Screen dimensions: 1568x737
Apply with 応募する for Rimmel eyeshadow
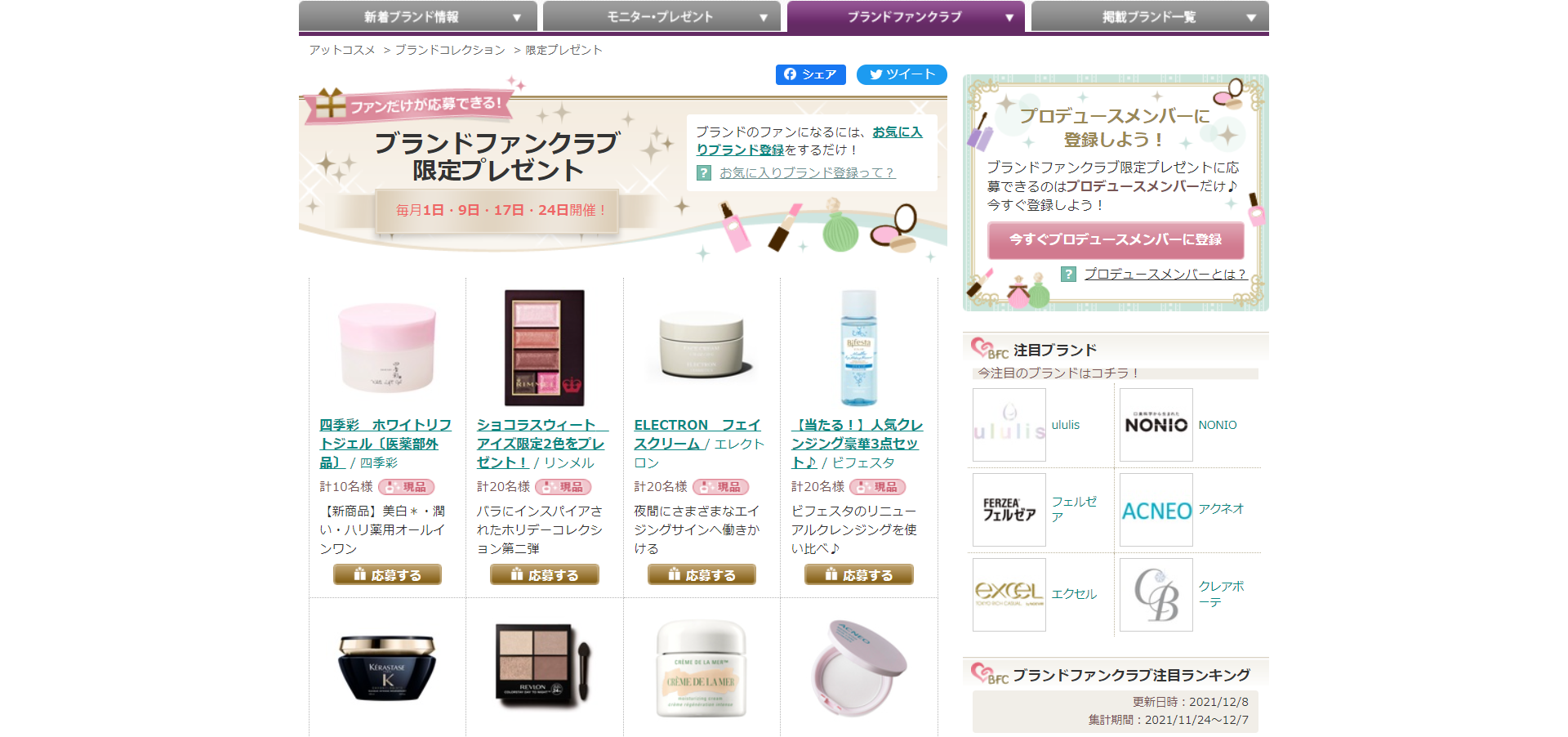[545, 575]
